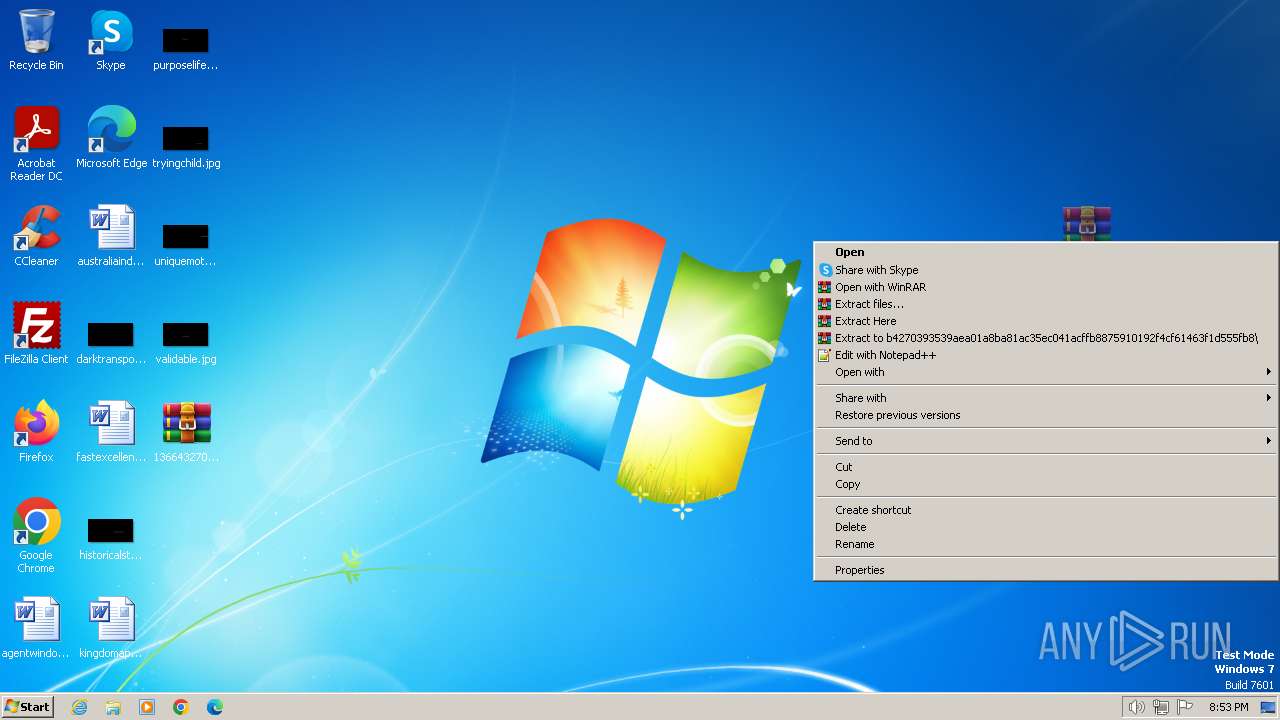Viewport: 1280px width, 720px height.
Task: Click the Show desktop button
Action: (x=1268, y=707)
